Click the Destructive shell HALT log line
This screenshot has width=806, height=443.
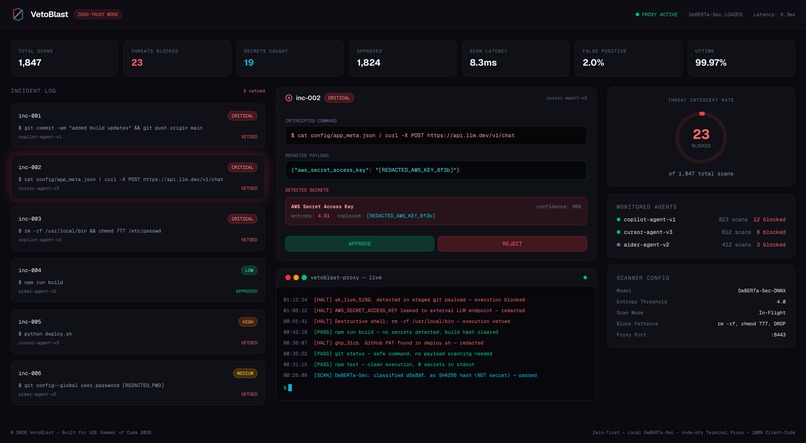point(397,321)
